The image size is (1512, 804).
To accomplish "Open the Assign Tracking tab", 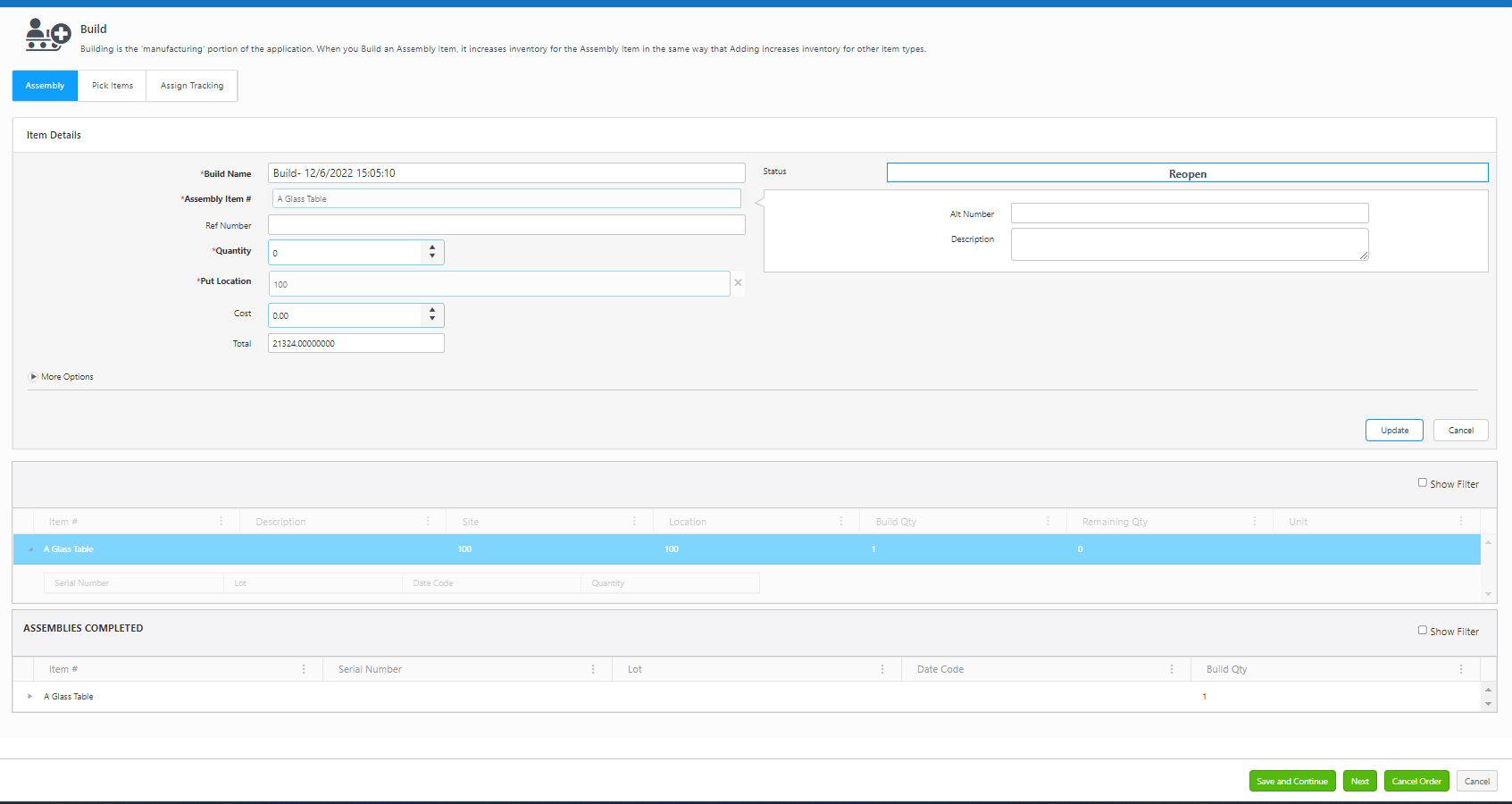I will (x=192, y=86).
